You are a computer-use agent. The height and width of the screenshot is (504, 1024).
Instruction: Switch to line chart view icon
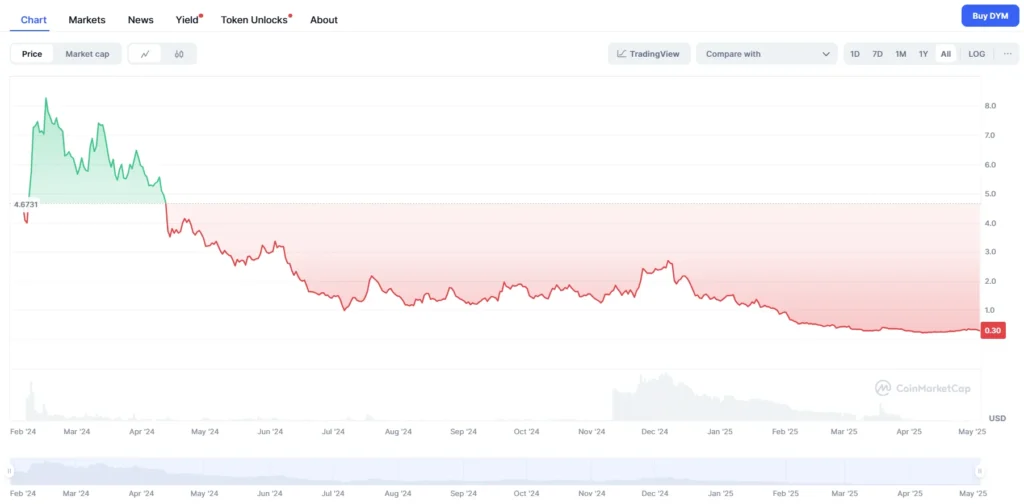click(145, 54)
